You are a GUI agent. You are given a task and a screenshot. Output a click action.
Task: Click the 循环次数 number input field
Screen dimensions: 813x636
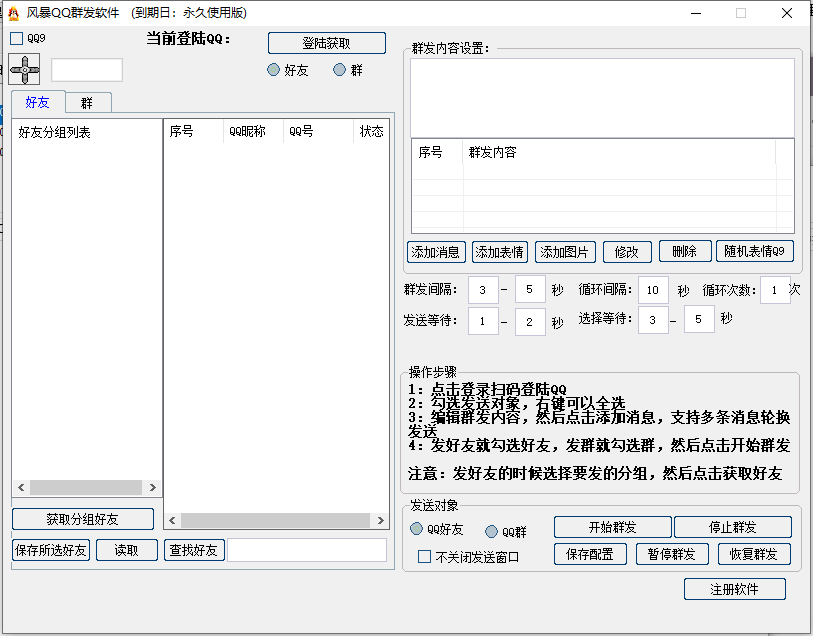(774, 290)
